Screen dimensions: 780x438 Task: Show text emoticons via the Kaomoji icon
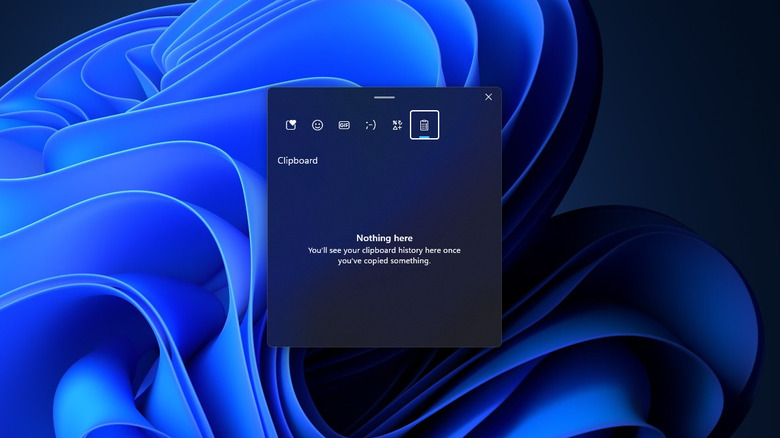(371, 125)
